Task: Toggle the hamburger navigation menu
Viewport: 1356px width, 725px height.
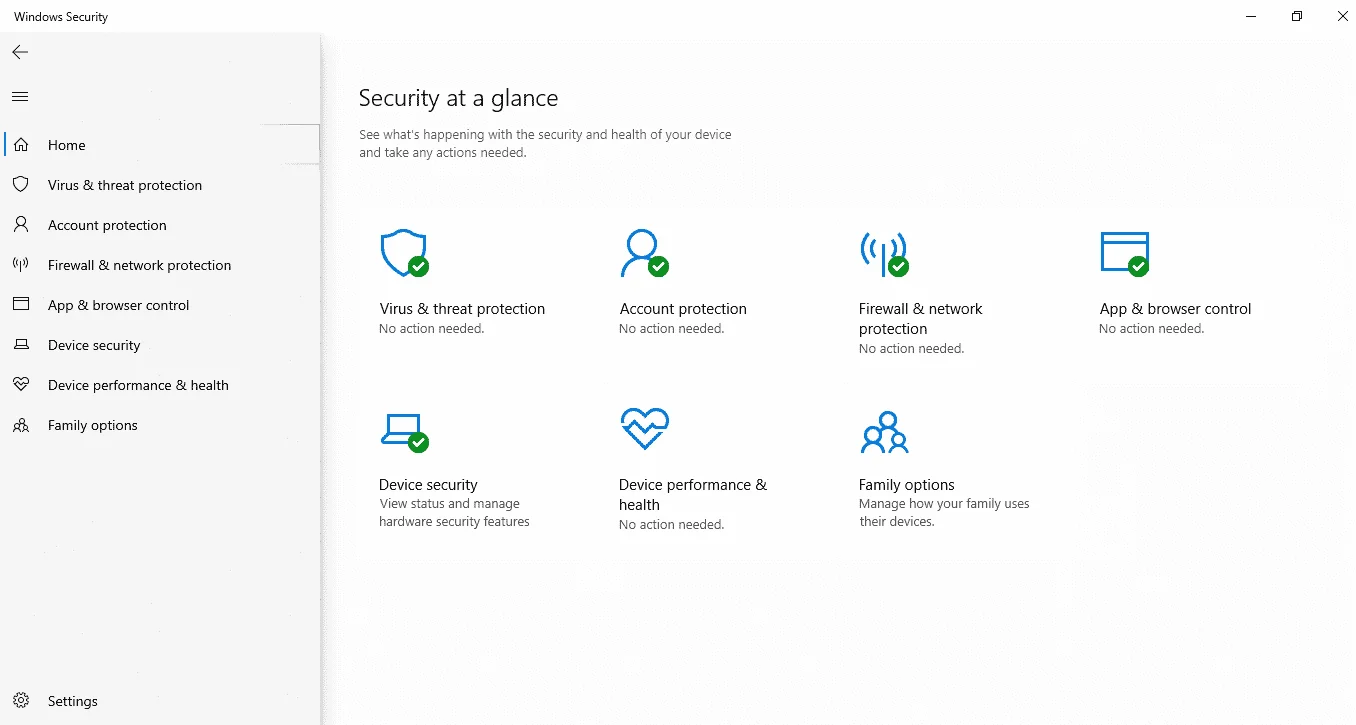Action: pos(20,97)
